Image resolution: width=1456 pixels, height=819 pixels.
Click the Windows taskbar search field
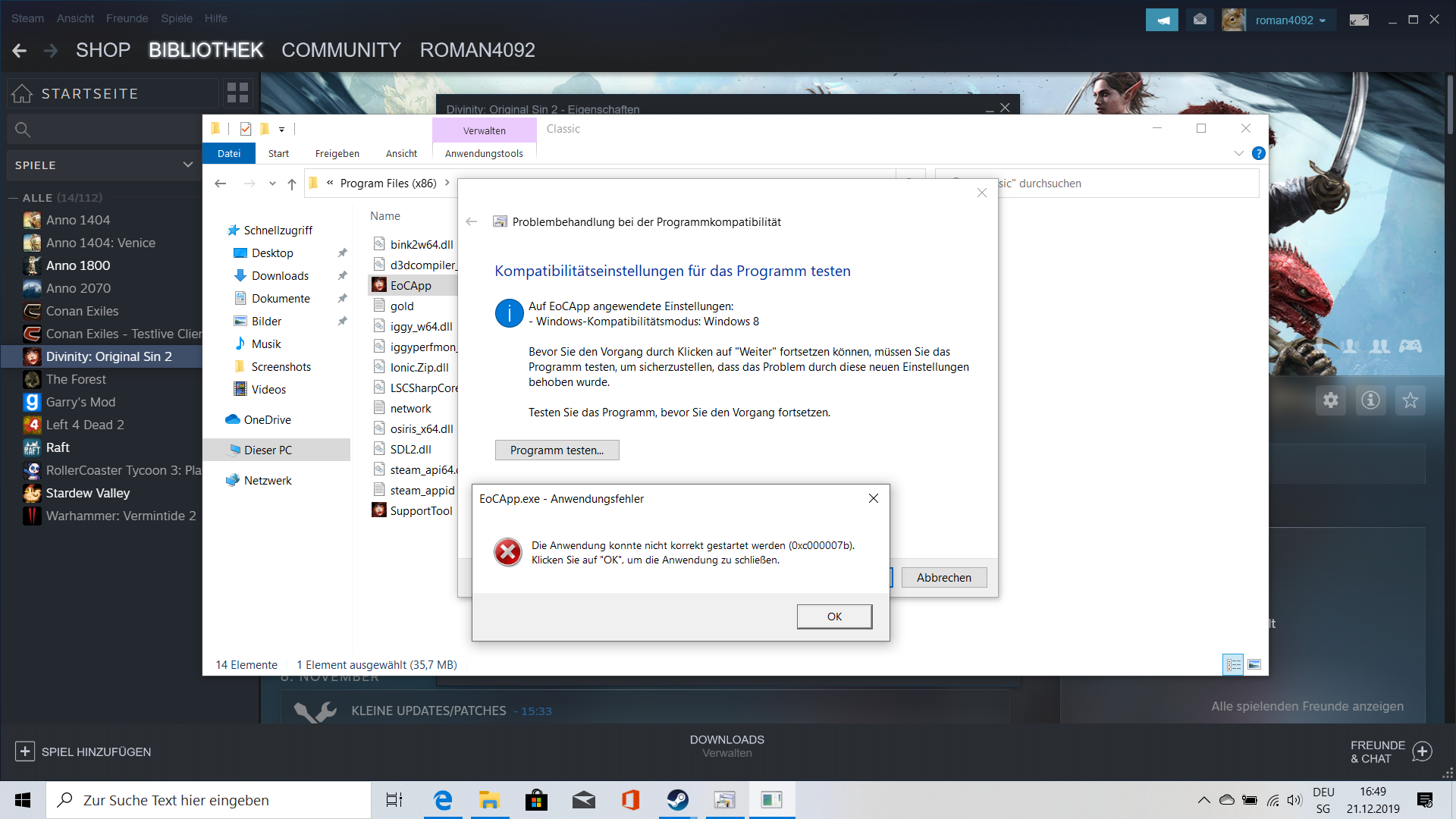point(209,800)
